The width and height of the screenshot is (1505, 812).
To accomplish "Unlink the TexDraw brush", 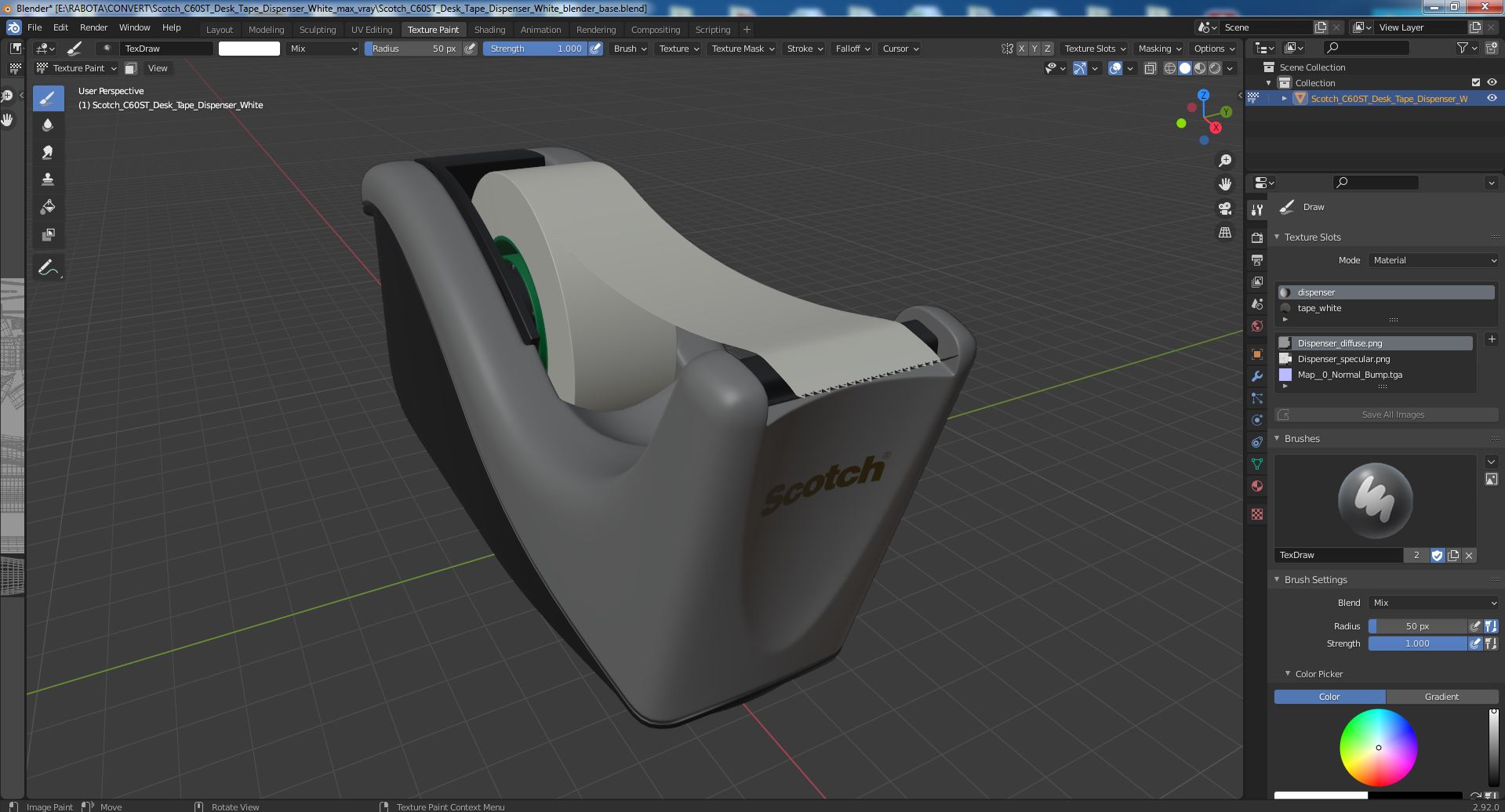I will click(1469, 555).
